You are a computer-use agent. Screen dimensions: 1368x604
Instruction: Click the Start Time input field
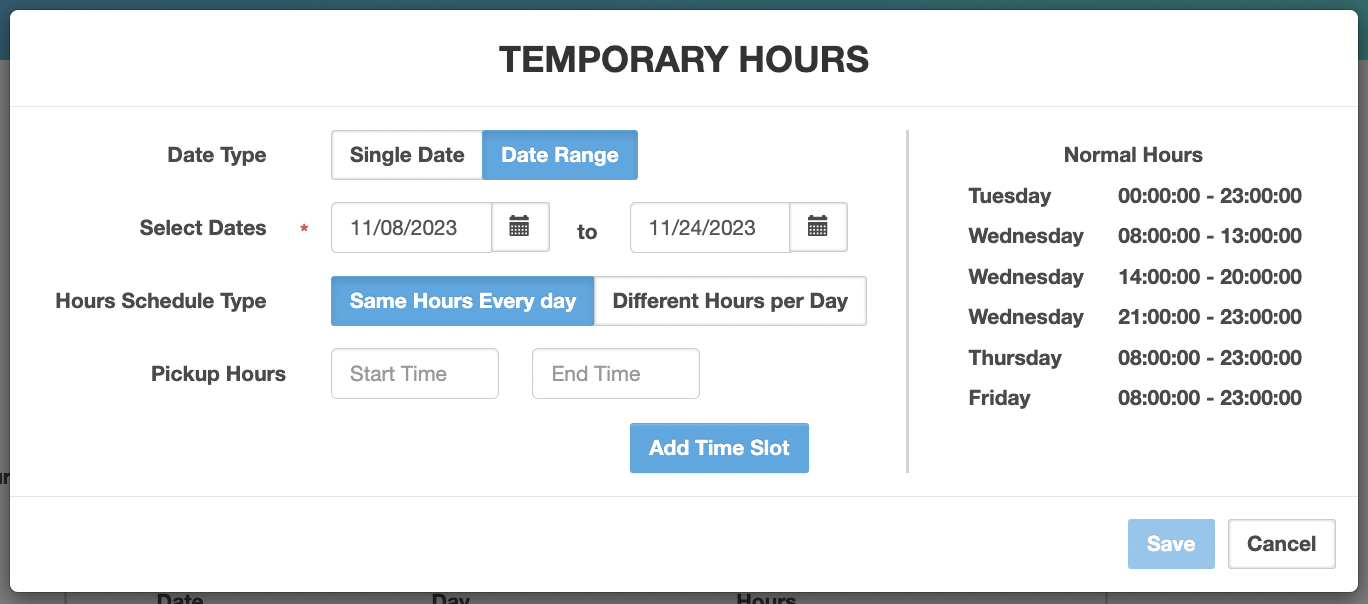pos(414,373)
